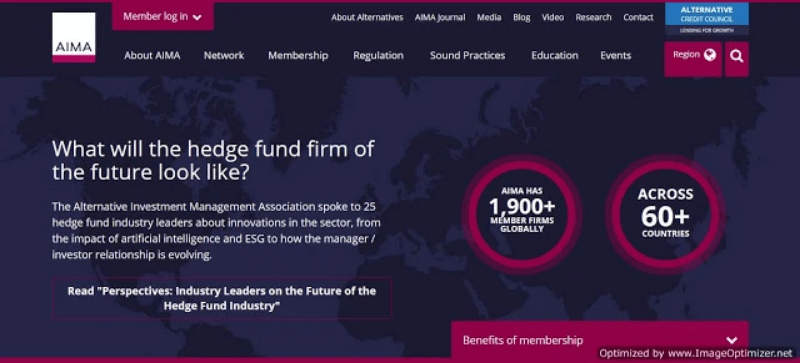Open the Education menu
The image size is (800, 363).
tap(555, 56)
